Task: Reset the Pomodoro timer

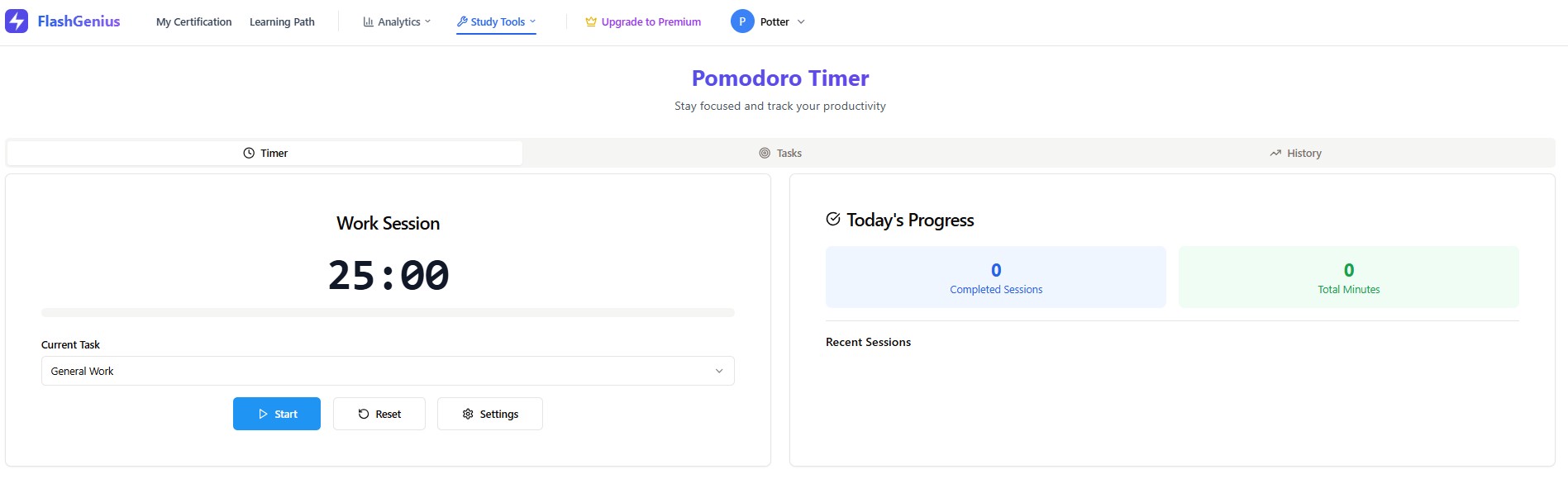Action: pos(379,414)
